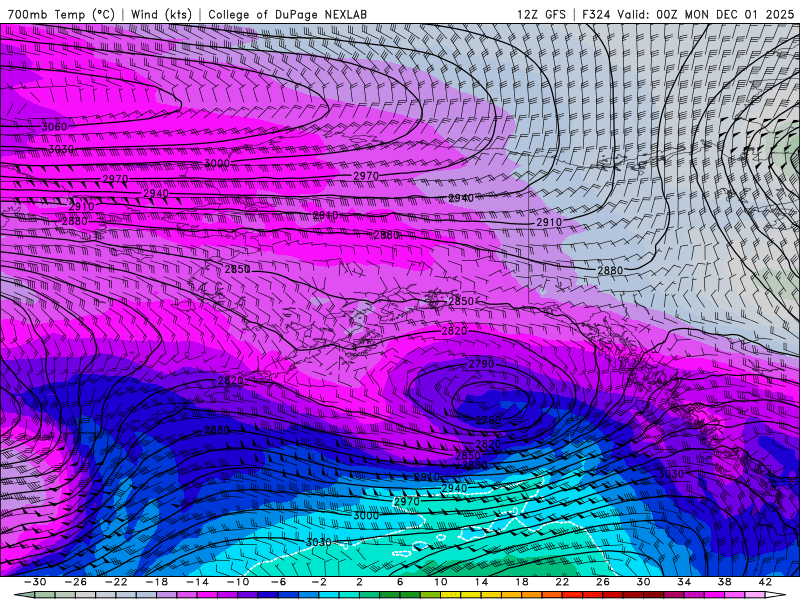Screen dimensions: 800x600
Task: Select the 2850 label between lower 2820 and 2880
Action: point(468,456)
